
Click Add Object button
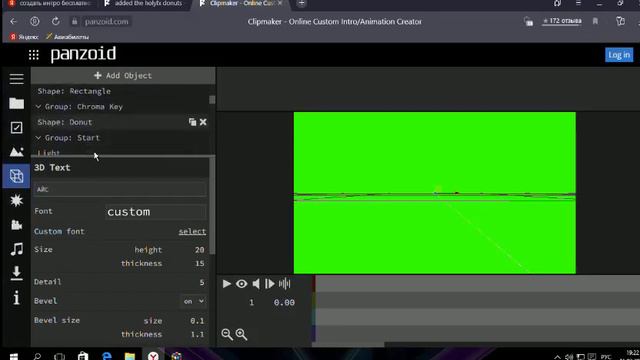(123, 76)
